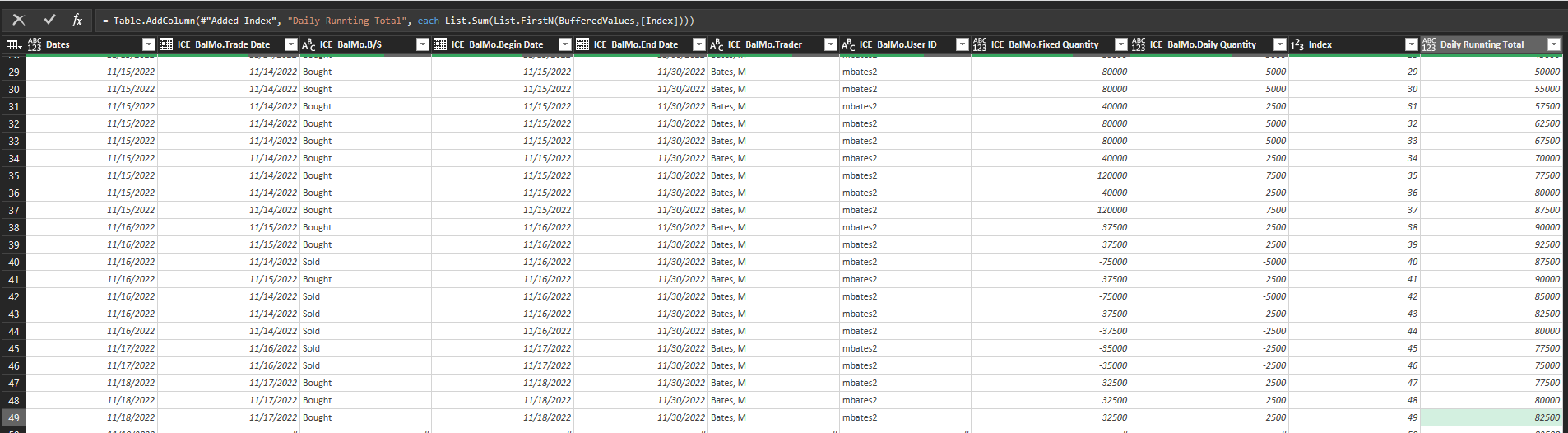1568x433 pixels.
Task: Click any-type icon of ICE_BalMo.Fixed Quantity
Action: (980, 44)
